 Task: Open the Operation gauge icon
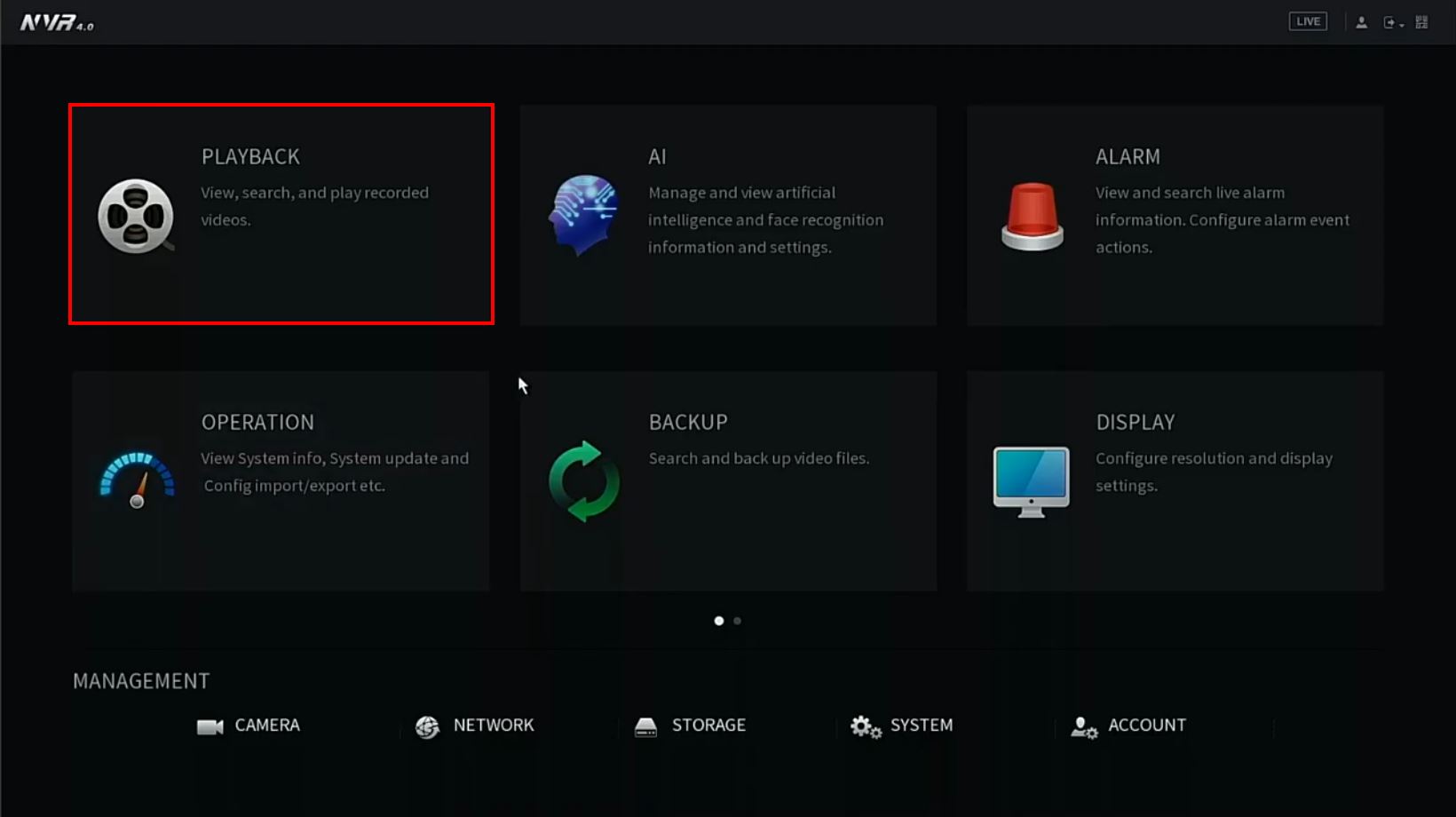click(137, 480)
